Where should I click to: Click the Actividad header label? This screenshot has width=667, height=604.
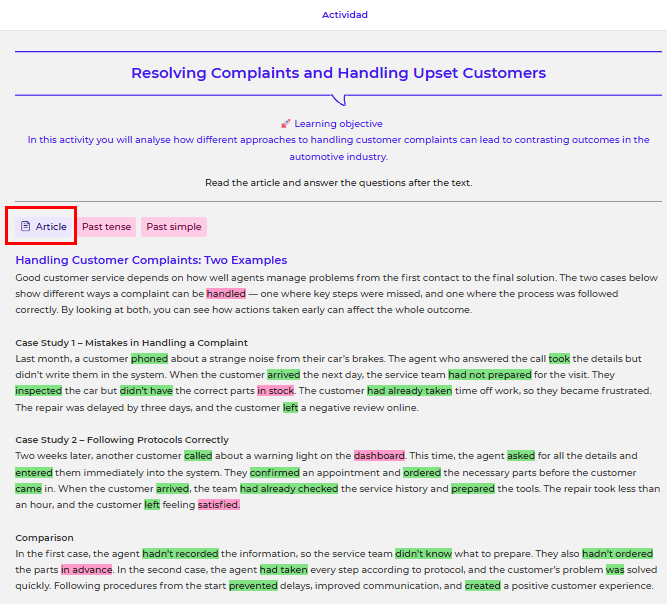pyautogui.click(x=344, y=15)
